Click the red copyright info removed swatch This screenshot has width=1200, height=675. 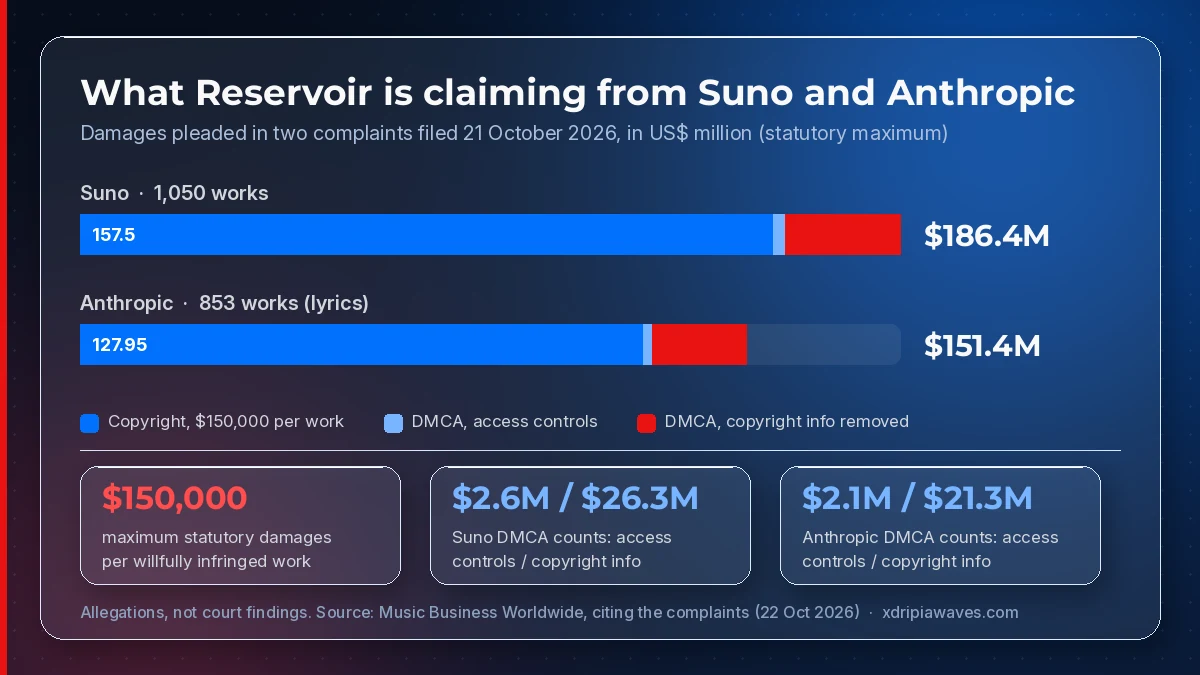[646, 423]
